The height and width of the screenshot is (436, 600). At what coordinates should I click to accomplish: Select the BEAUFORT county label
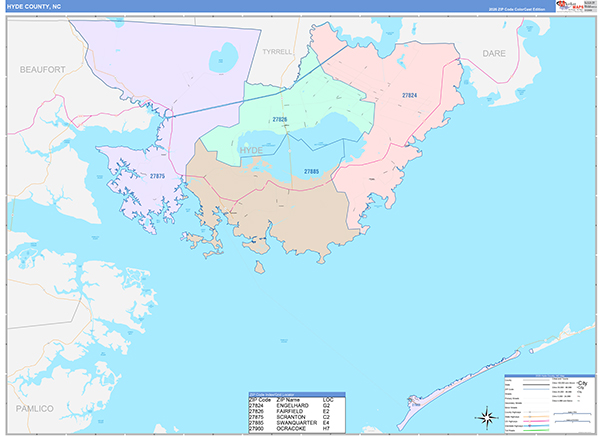pyautogui.click(x=42, y=68)
